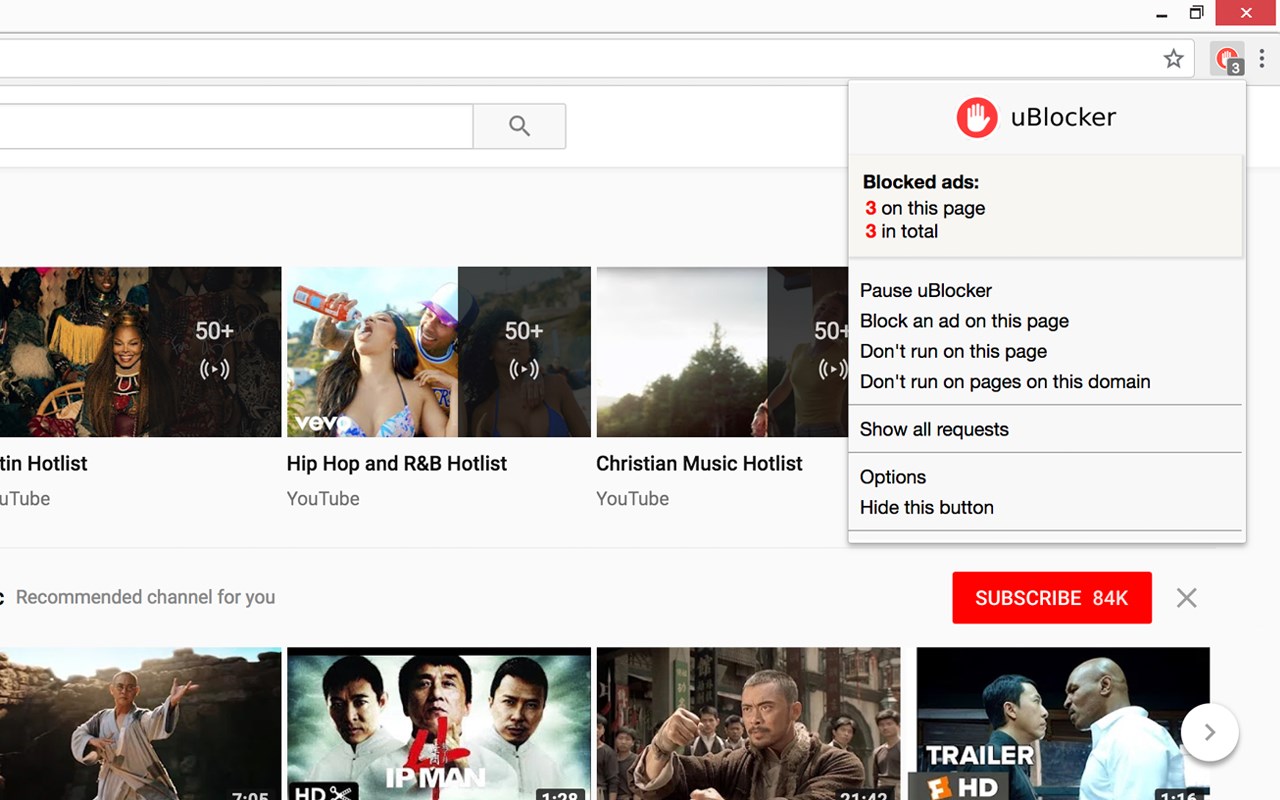Play the Trailer HD video thumbnail
This screenshot has height=800, width=1280.
pos(1063,724)
